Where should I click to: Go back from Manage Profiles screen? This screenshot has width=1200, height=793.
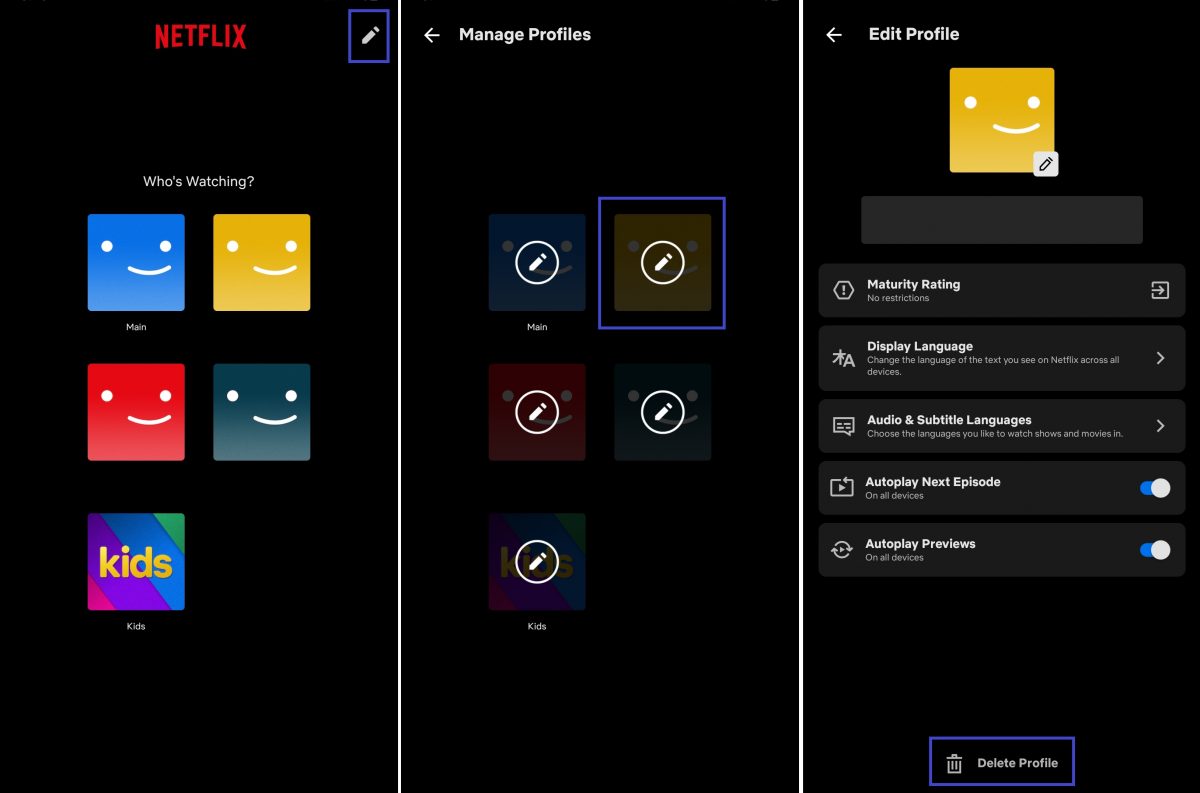(x=432, y=35)
